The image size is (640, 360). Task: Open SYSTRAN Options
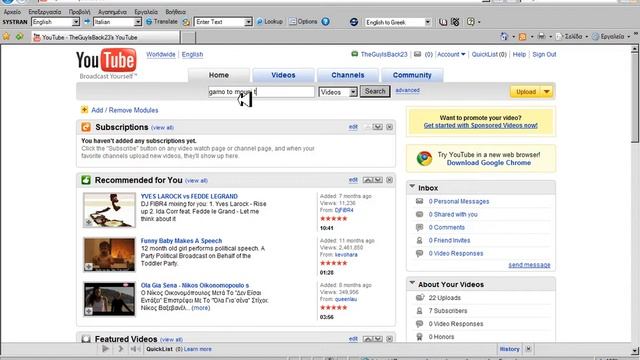point(303,22)
